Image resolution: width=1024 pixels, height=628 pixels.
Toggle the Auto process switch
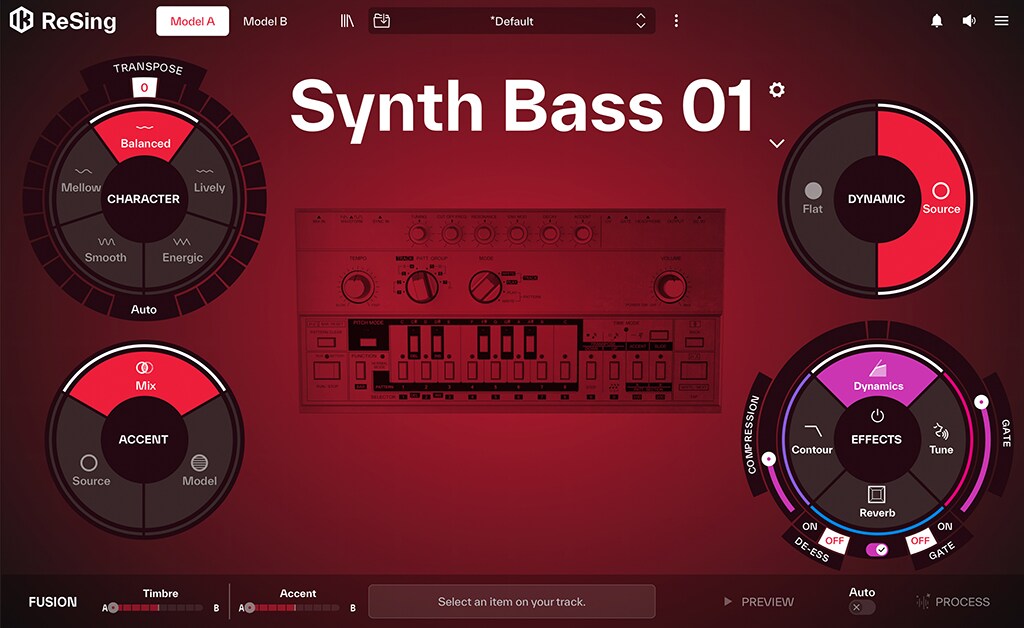pyautogui.click(x=861, y=607)
